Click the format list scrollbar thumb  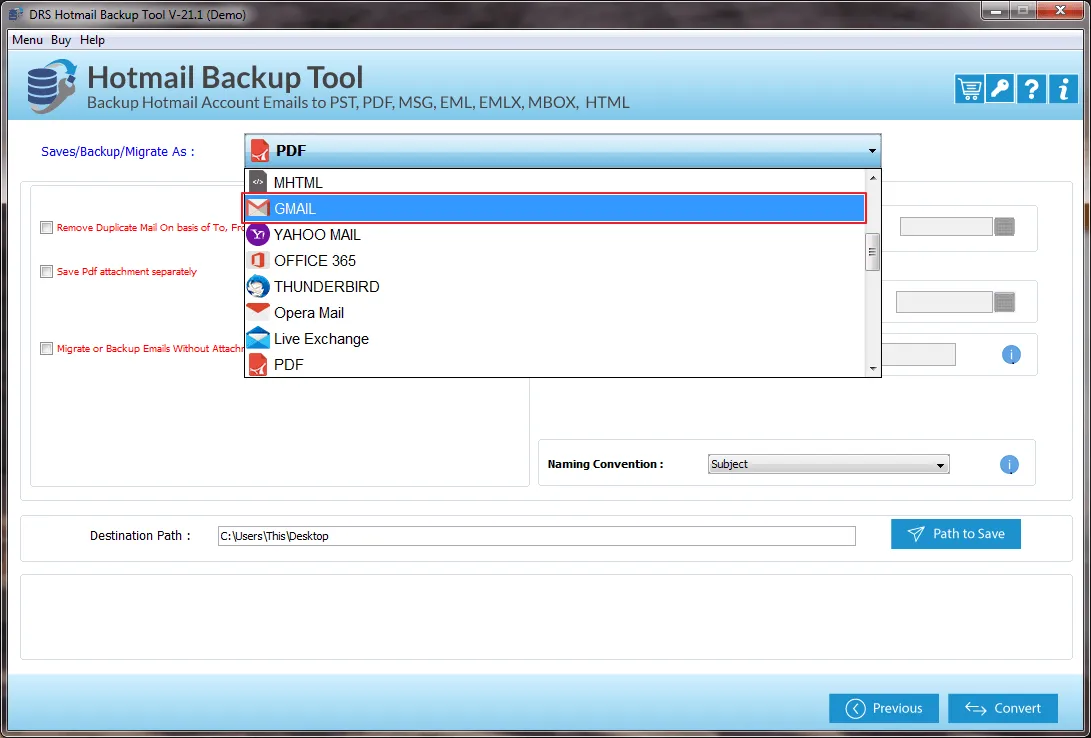point(873,252)
